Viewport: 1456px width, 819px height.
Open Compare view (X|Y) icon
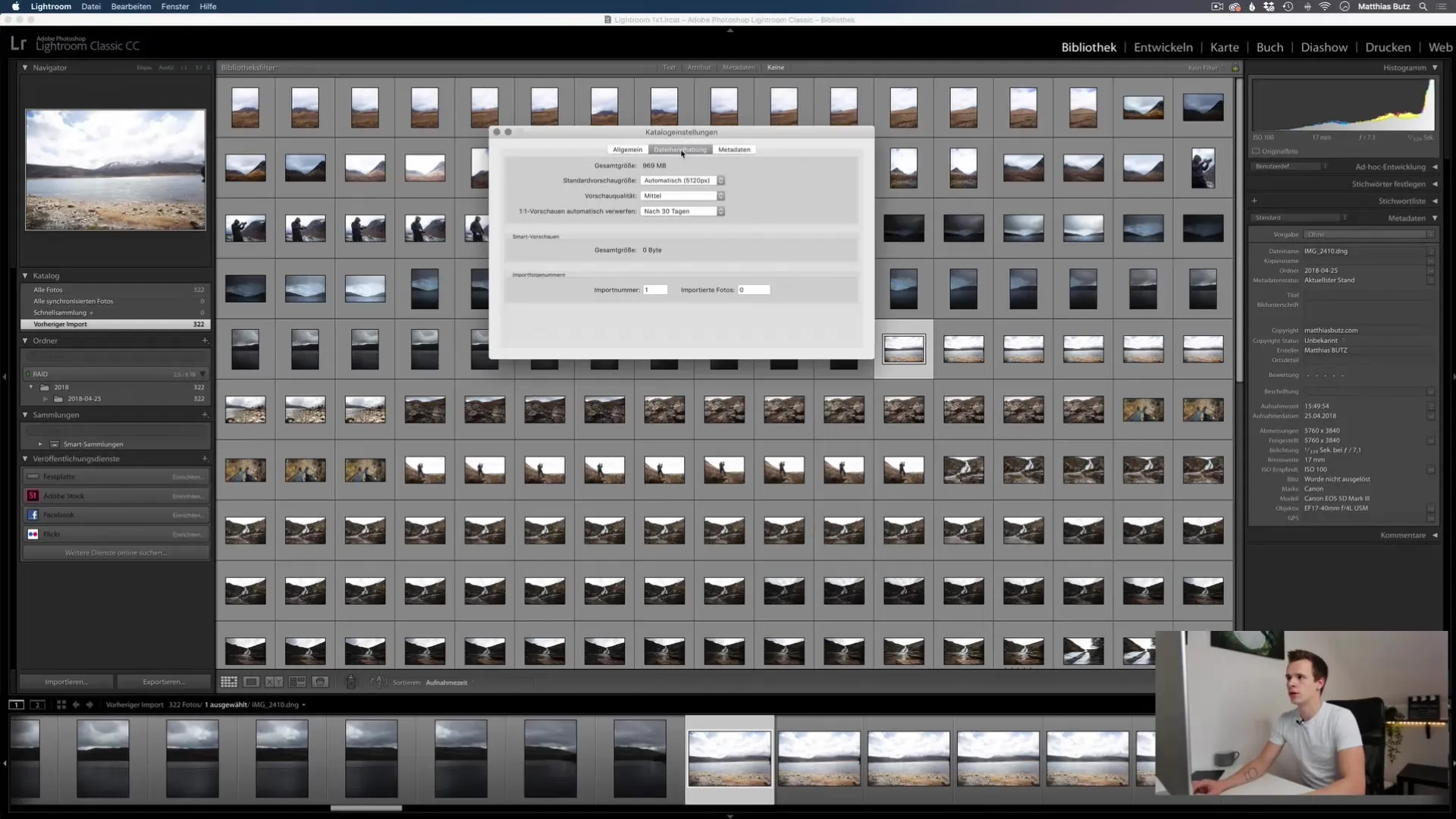(275, 682)
